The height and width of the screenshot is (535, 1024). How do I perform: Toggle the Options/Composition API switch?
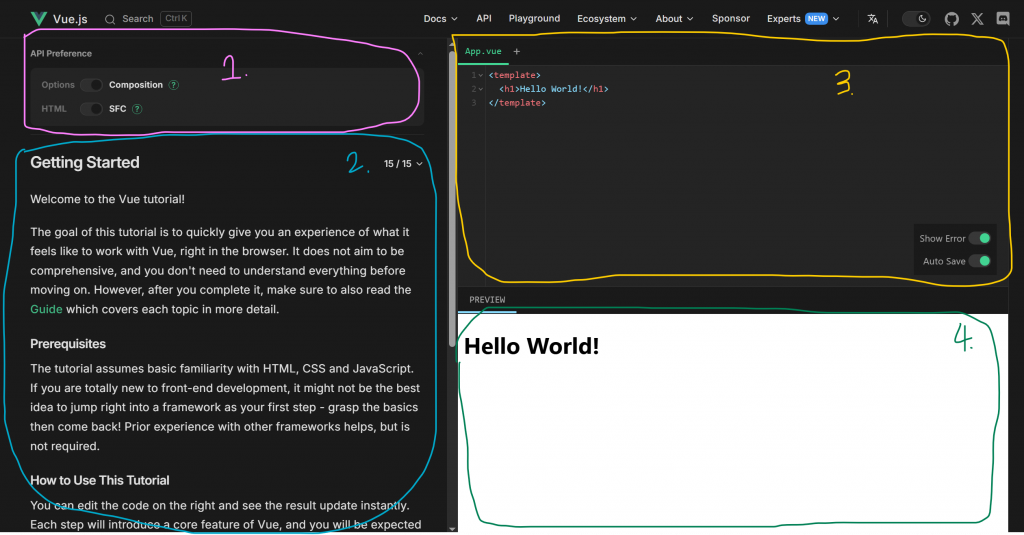91,85
